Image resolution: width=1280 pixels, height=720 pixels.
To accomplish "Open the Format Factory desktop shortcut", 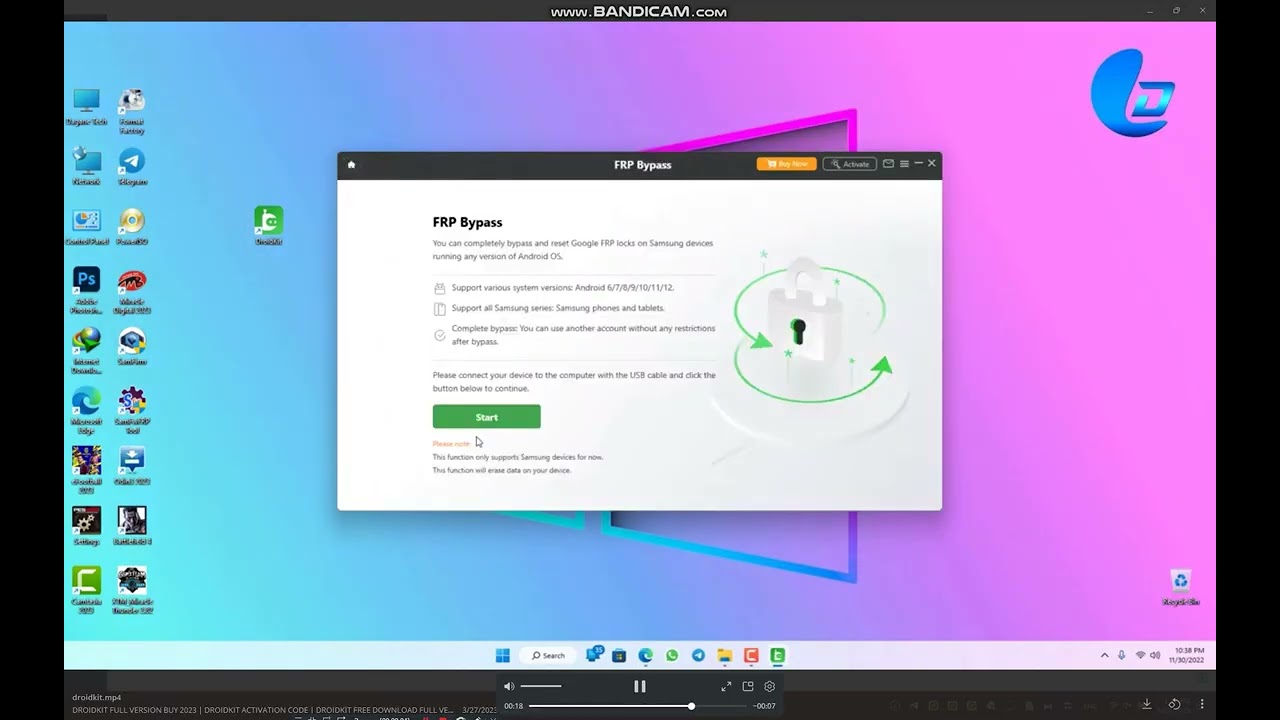I will pyautogui.click(x=132, y=110).
